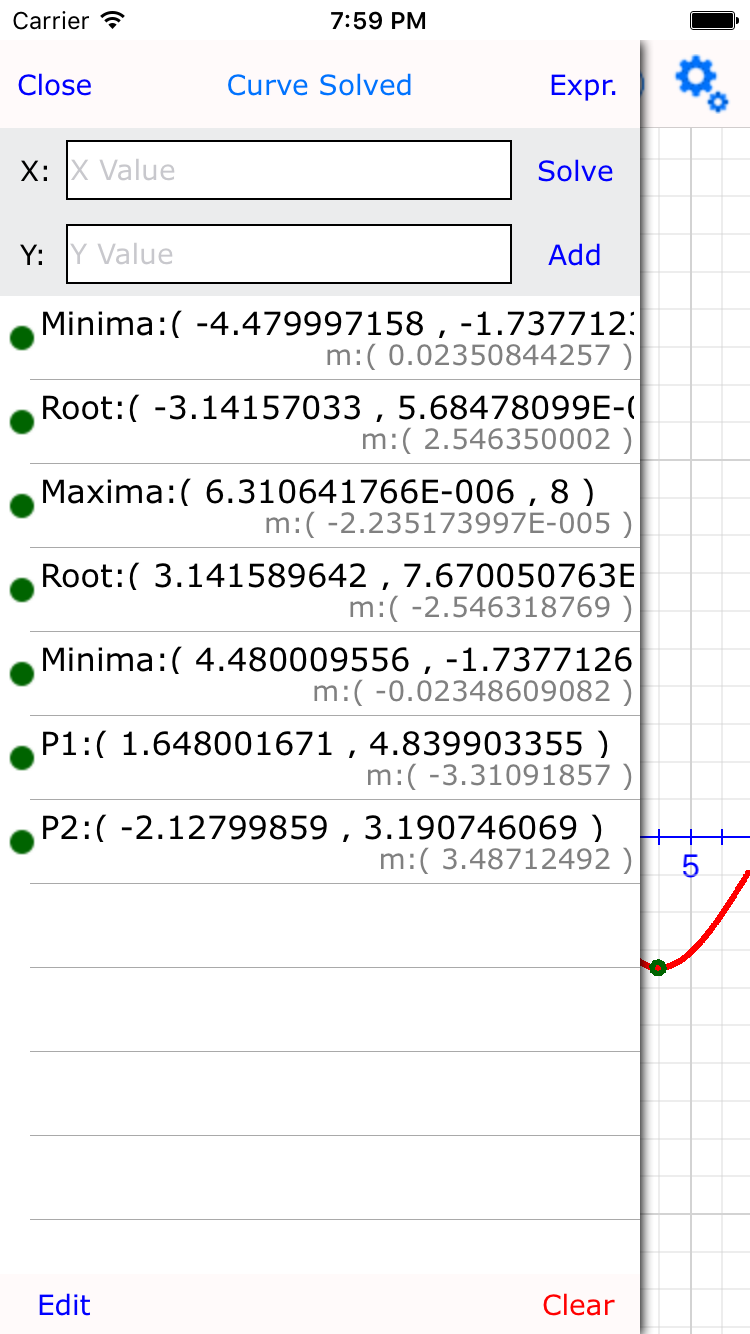Viewport: 750px width, 1334px height.
Task: Select the P1 point row 1.648001671
Action: [x=320, y=758]
